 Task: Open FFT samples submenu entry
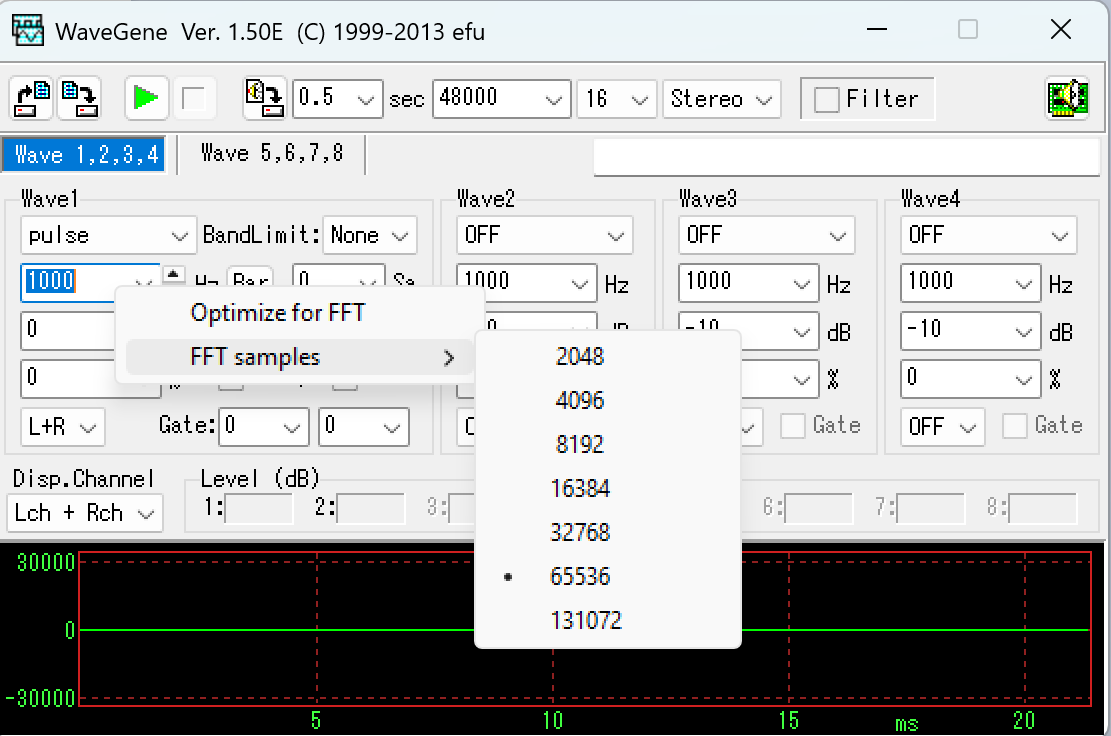point(299,357)
